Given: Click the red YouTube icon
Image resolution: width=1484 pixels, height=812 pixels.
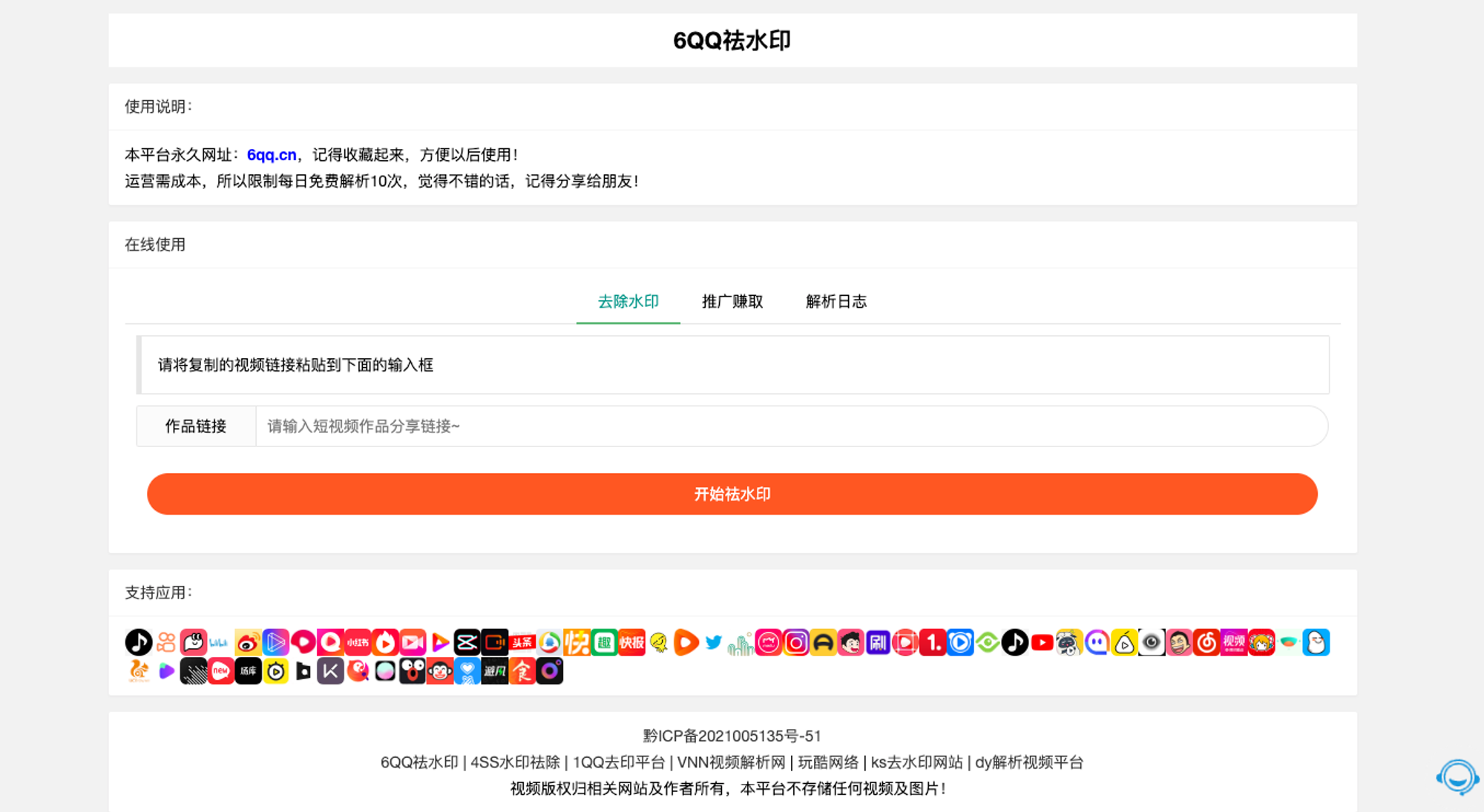Looking at the screenshot, I should (1043, 642).
